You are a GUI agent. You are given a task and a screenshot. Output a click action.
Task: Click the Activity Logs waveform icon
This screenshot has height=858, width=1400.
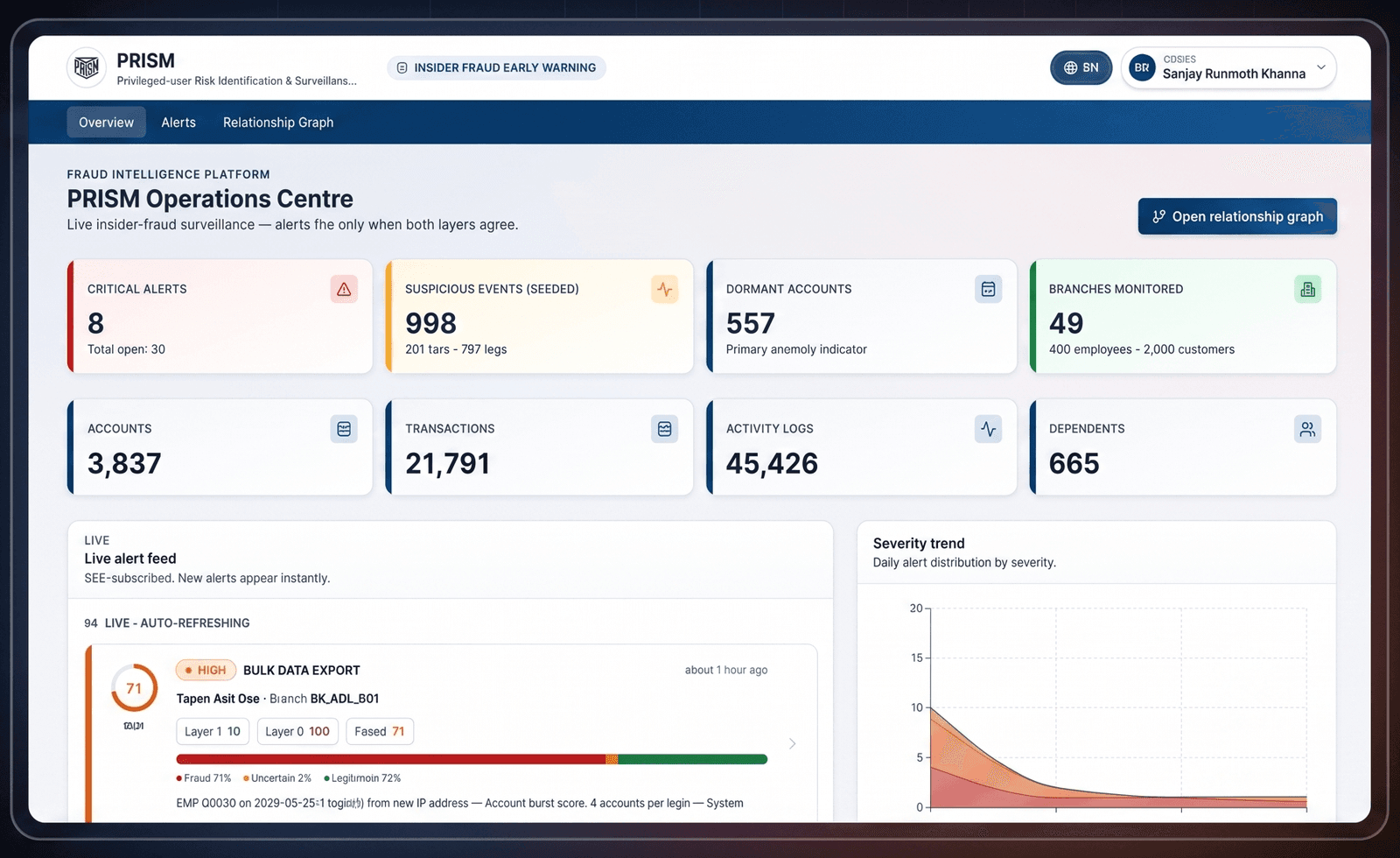(988, 429)
